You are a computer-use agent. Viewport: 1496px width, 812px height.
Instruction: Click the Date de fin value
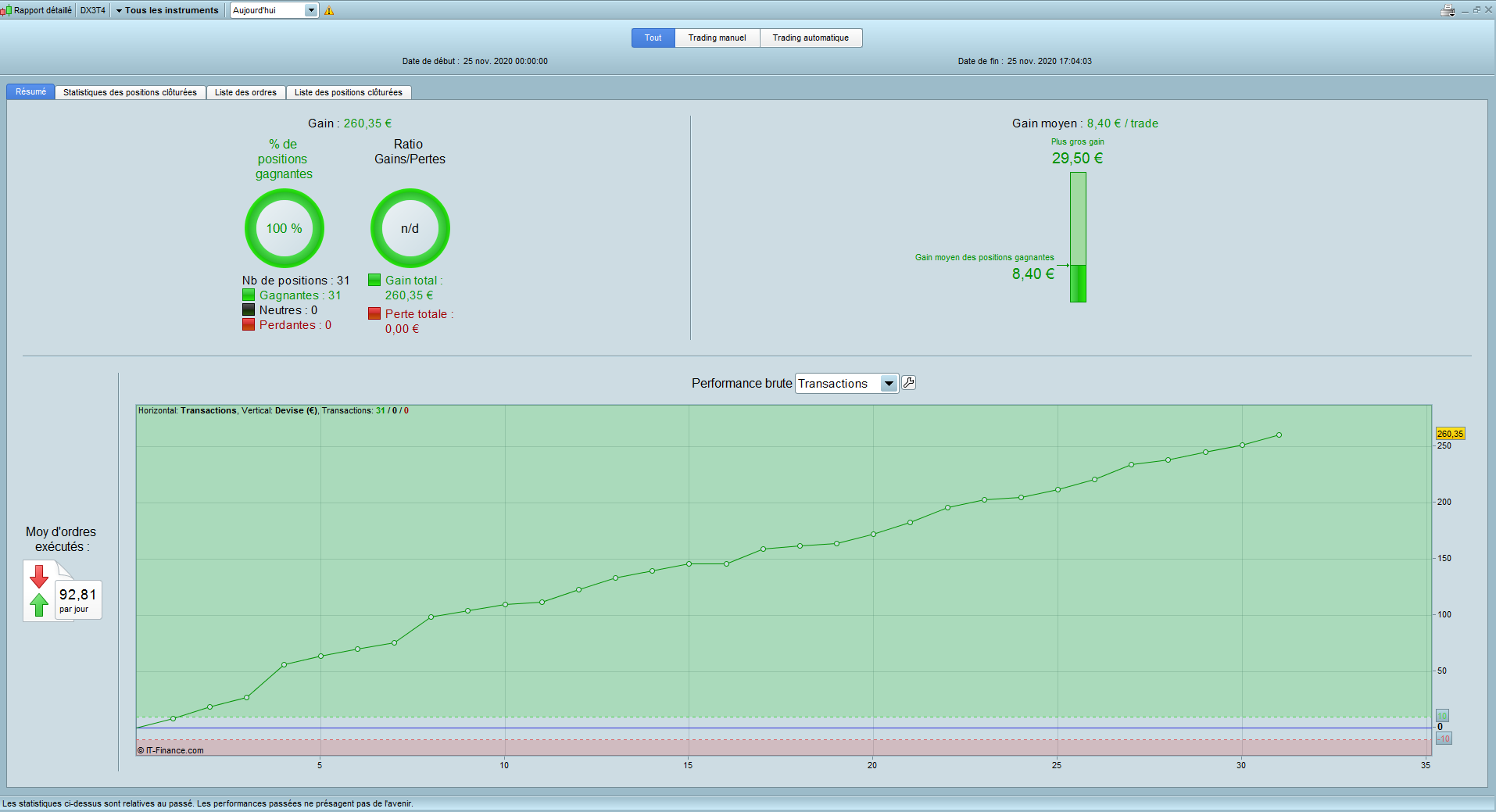pyautogui.click(x=1049, y=61)
